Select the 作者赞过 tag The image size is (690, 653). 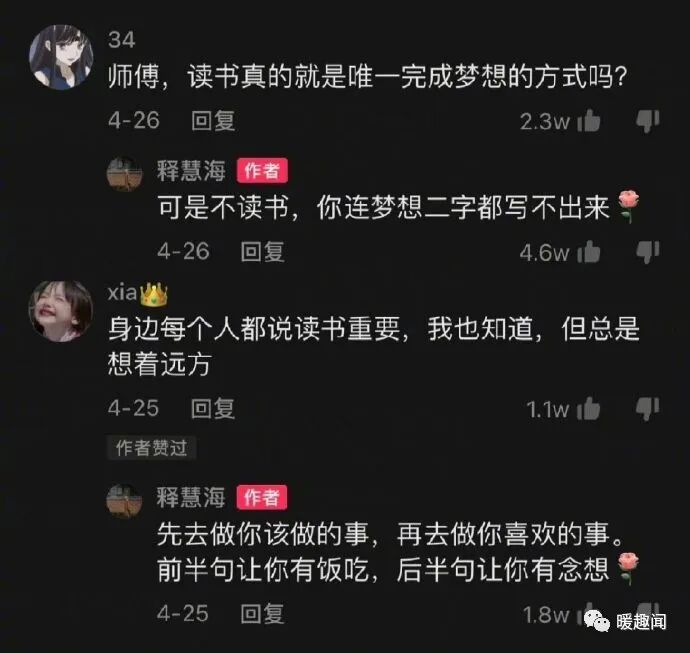151,448
